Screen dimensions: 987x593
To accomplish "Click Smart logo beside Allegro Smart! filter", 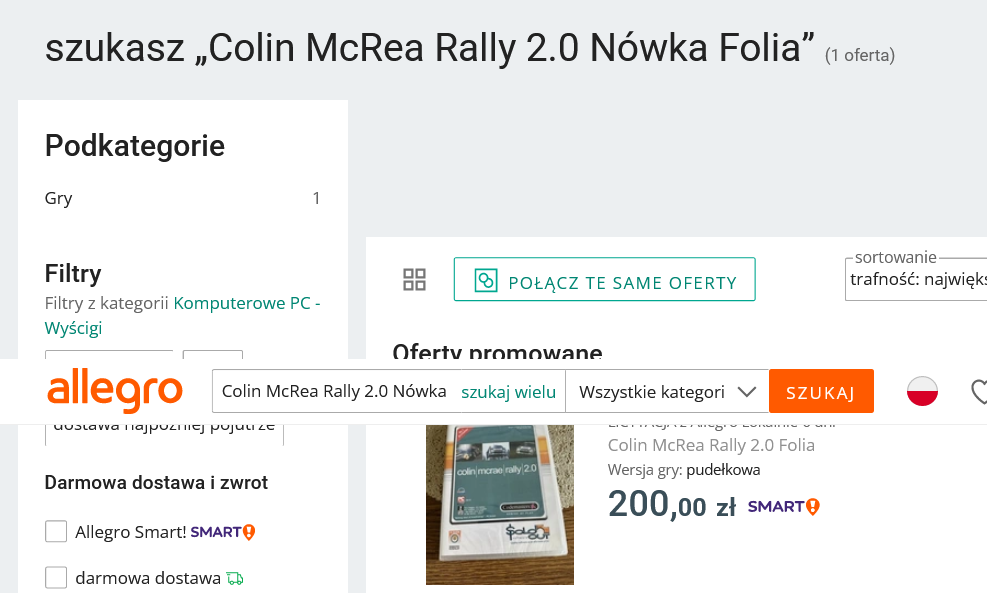I will pyautogui.click(x=223, y=532).
